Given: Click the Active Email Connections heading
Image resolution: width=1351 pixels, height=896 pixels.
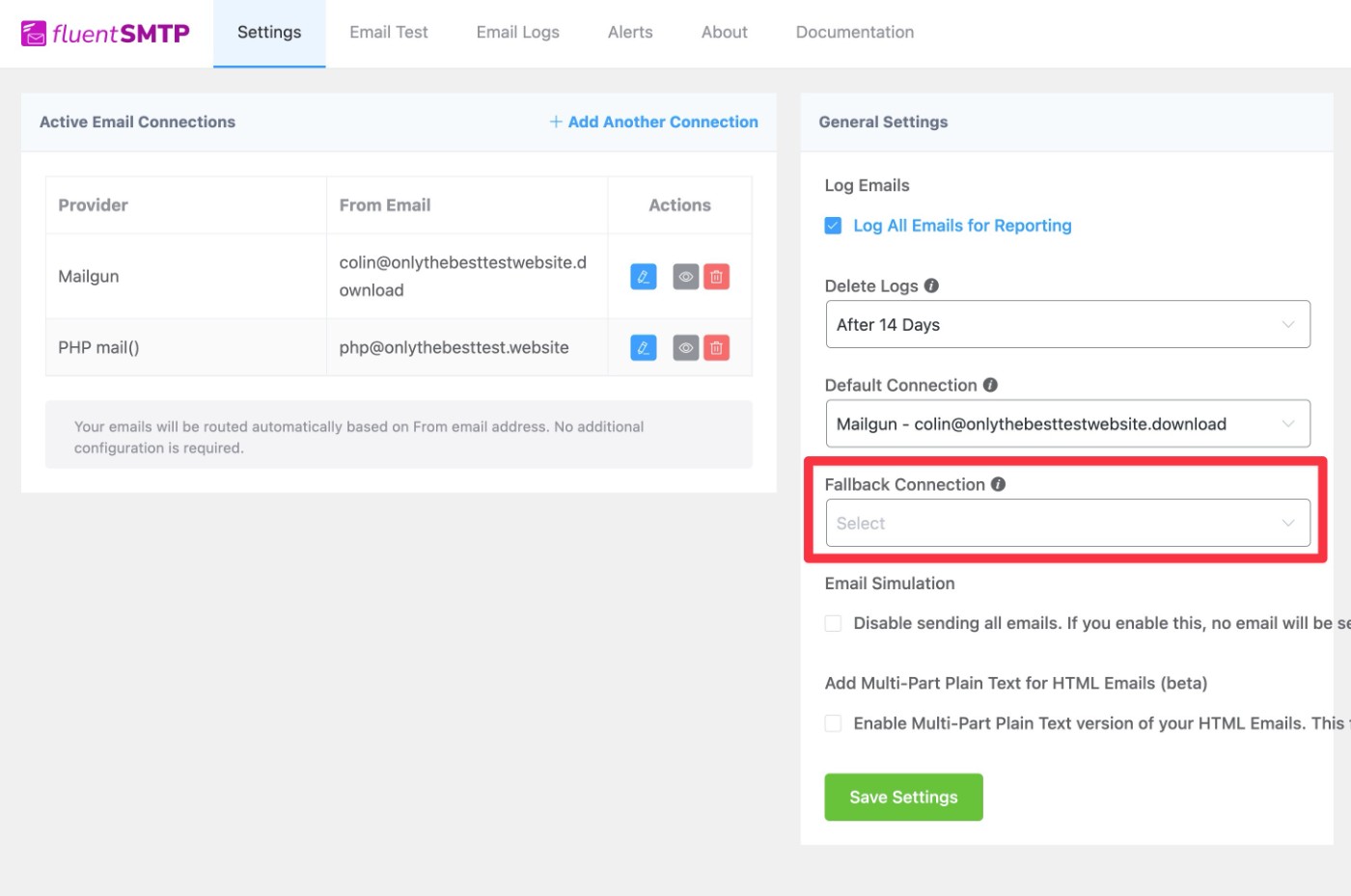Looking at the screenshot, I should pyautogui.click(x=137, y=122).
